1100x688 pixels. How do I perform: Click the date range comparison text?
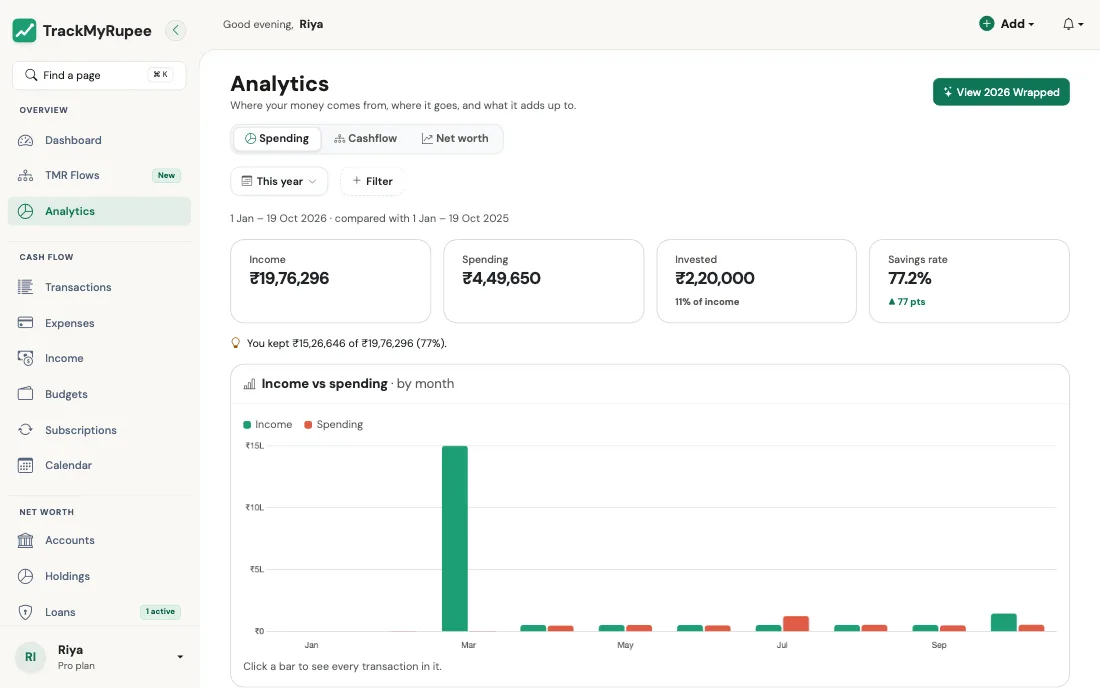tap(370, 218)
